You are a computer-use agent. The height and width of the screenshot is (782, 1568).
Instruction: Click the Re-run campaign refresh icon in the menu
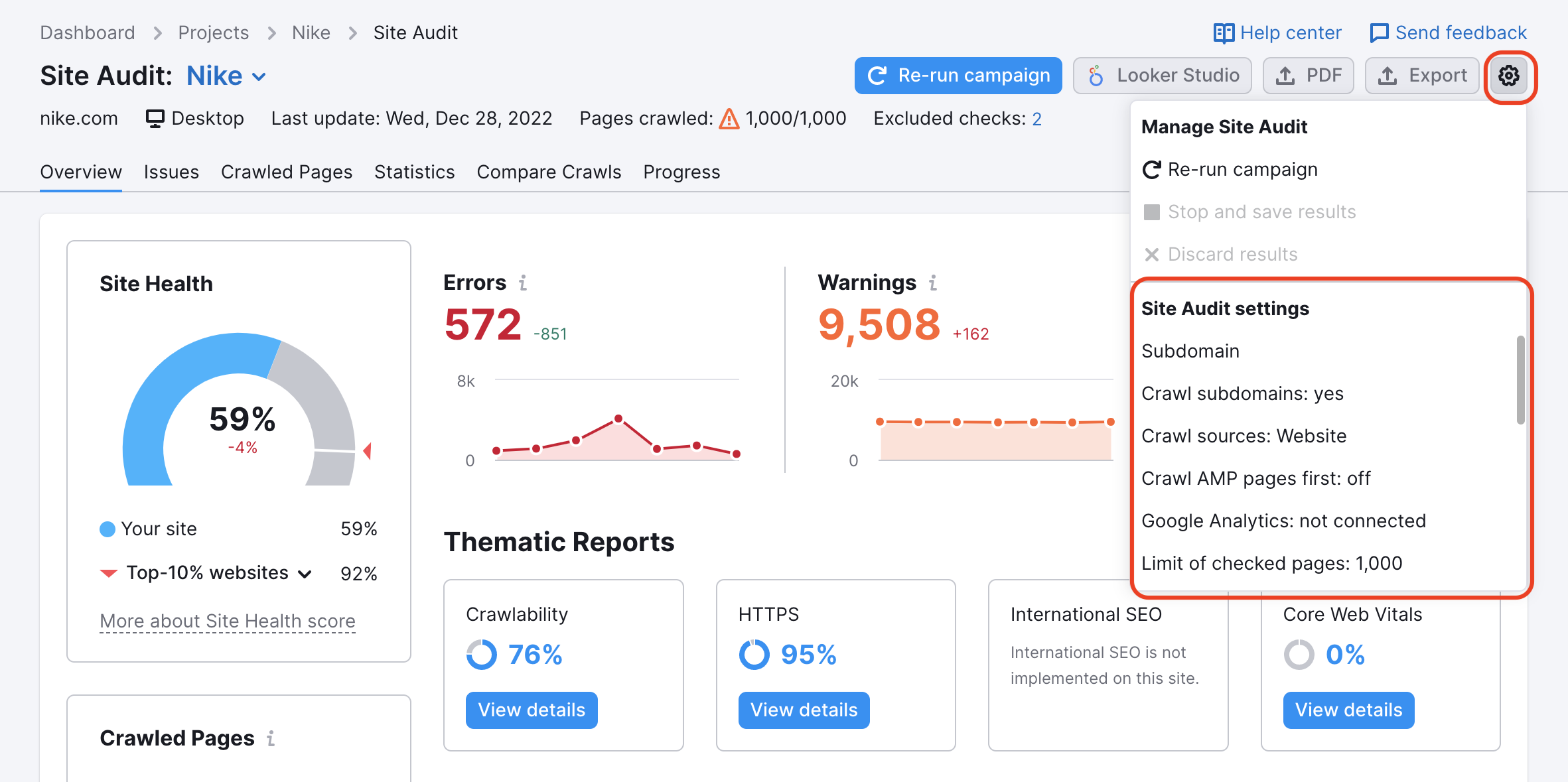1152,170
